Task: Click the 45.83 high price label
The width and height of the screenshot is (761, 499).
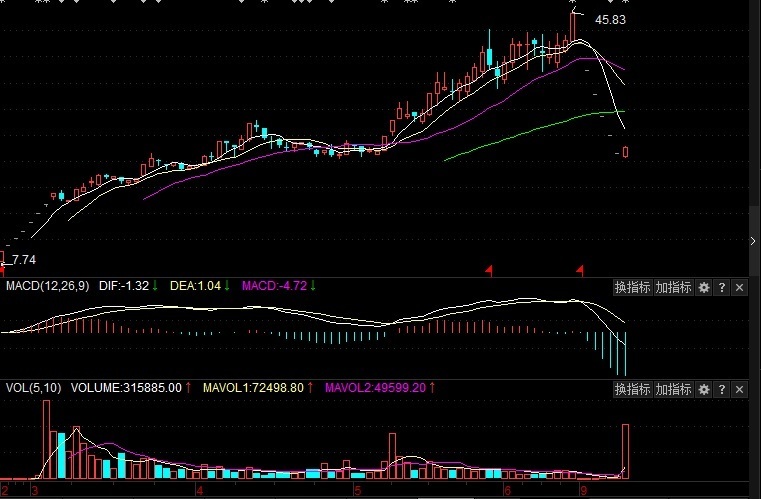Action: pyautogui.click(x=610, y=19)
